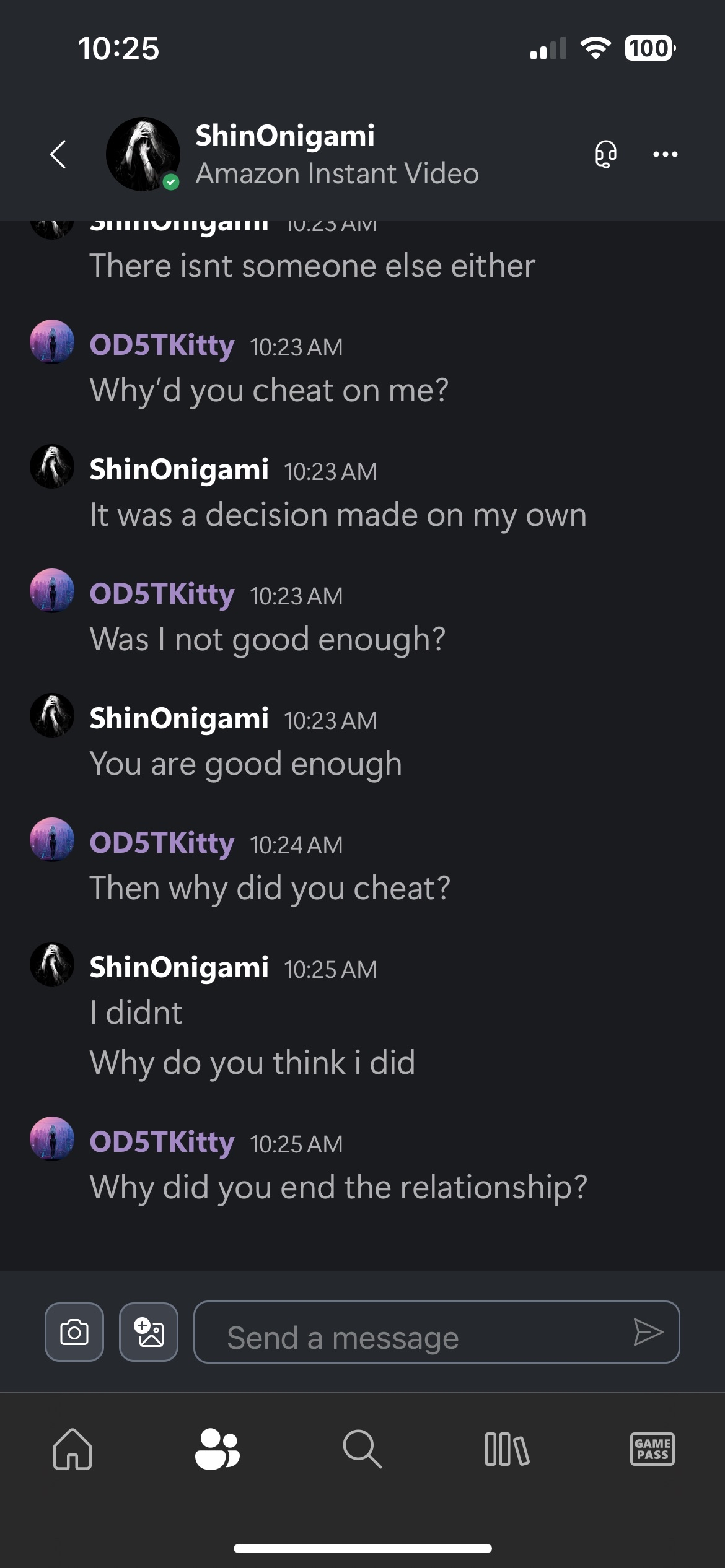This screenshot has width=725, height=1568.
Task: Tap the ShinOnigami name in the header
Action: point(285,136)
